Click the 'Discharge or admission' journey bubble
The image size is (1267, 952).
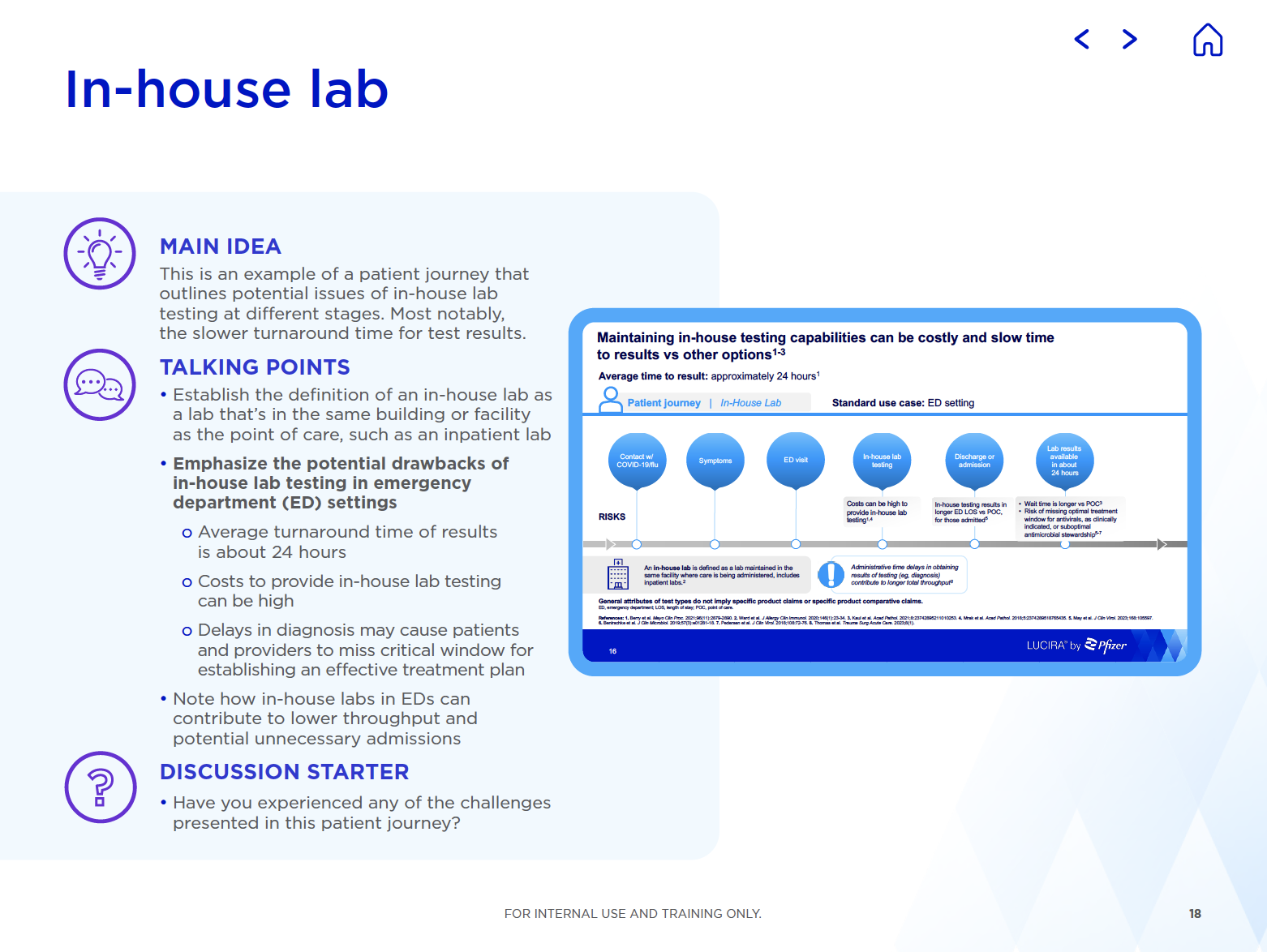[974, 461]
